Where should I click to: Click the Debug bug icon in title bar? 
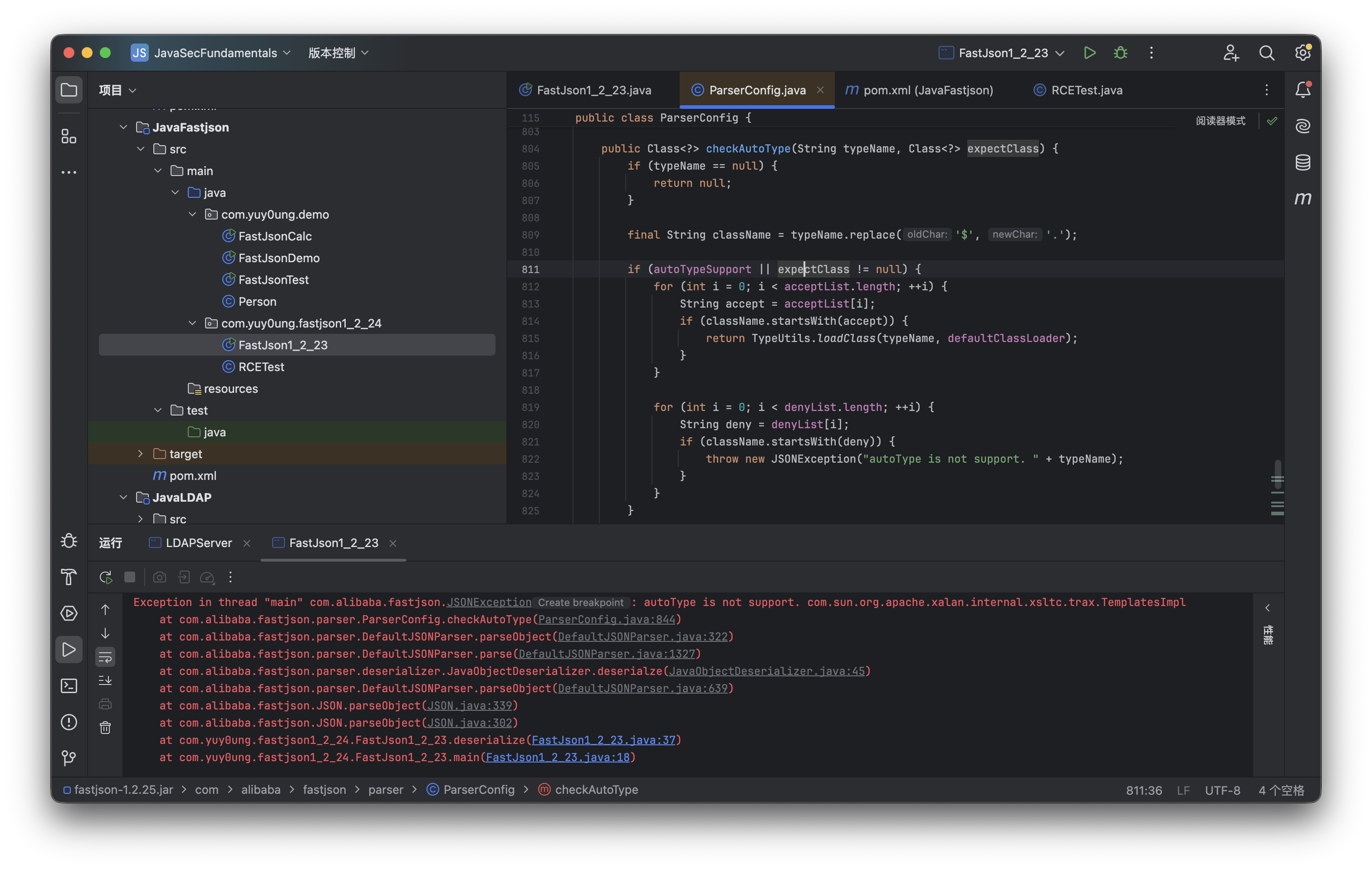(x=1120, y=53)
